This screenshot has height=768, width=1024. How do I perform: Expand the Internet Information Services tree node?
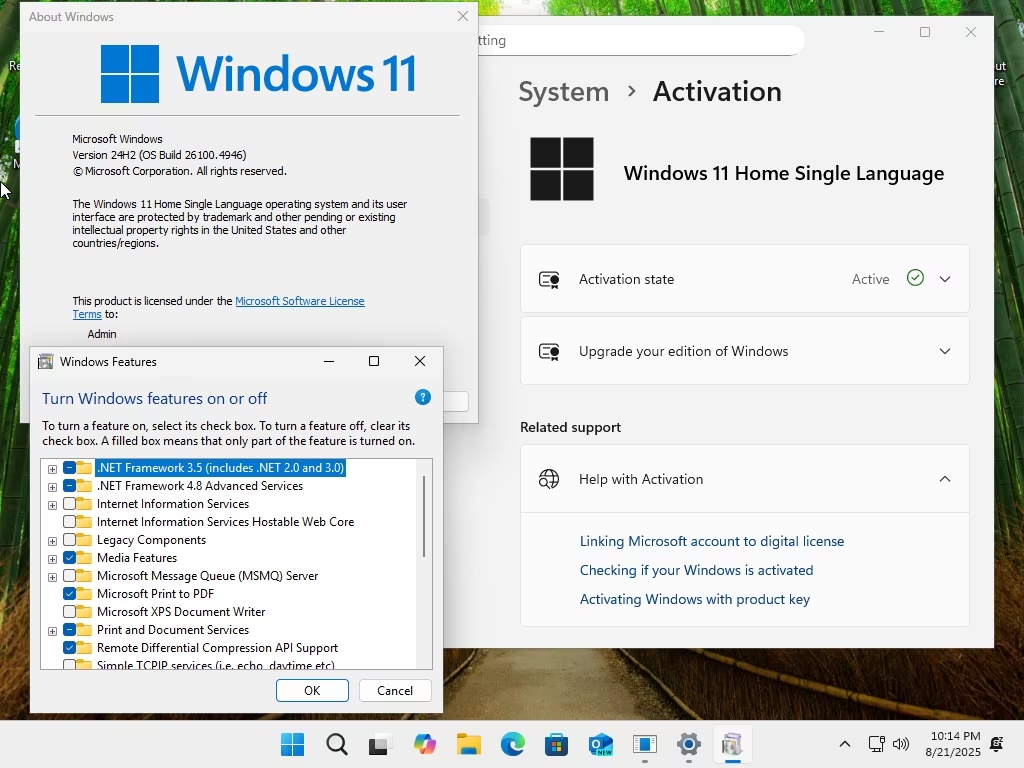pyautogui.click(x=52, y=505)
